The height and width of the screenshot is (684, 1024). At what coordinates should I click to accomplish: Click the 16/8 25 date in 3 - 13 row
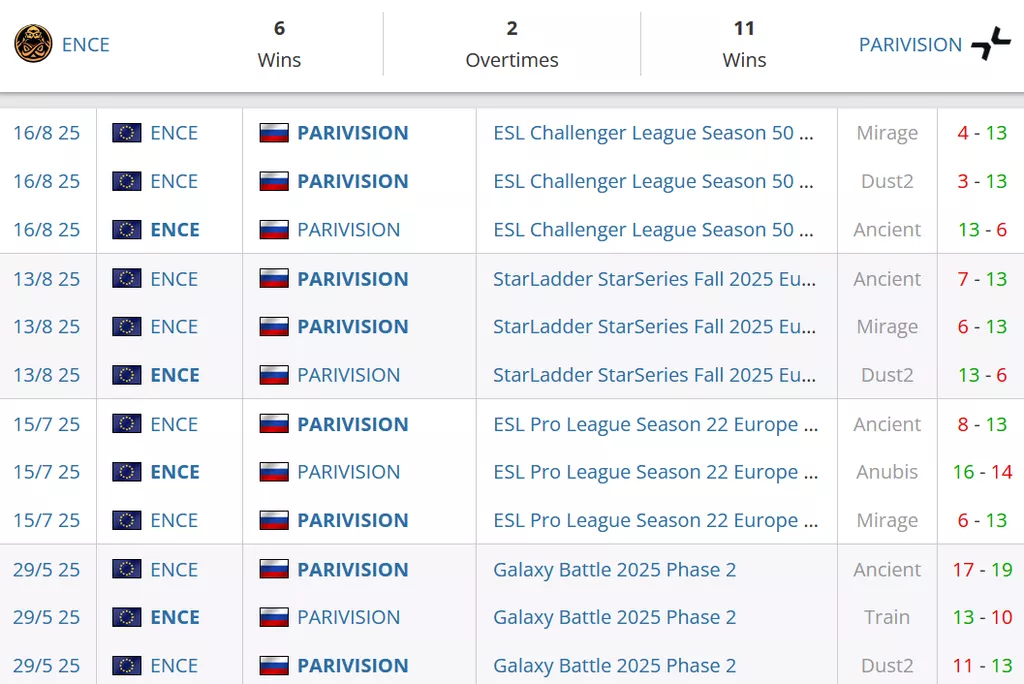pos(46,181)
